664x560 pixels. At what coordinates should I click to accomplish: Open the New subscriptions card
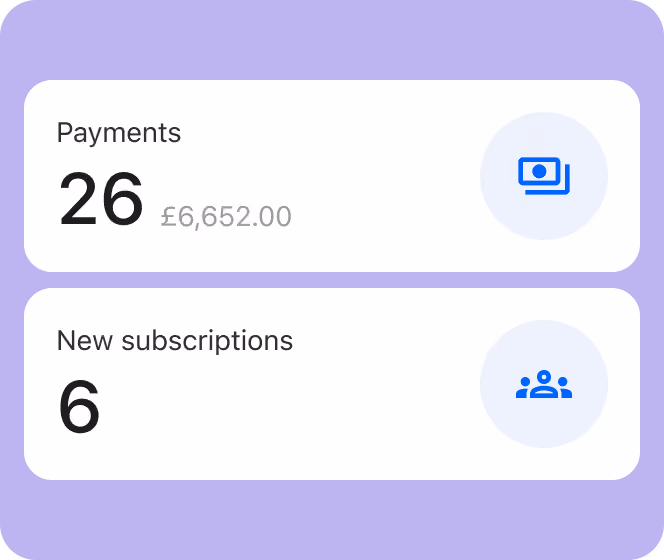[x=332, y=384]
